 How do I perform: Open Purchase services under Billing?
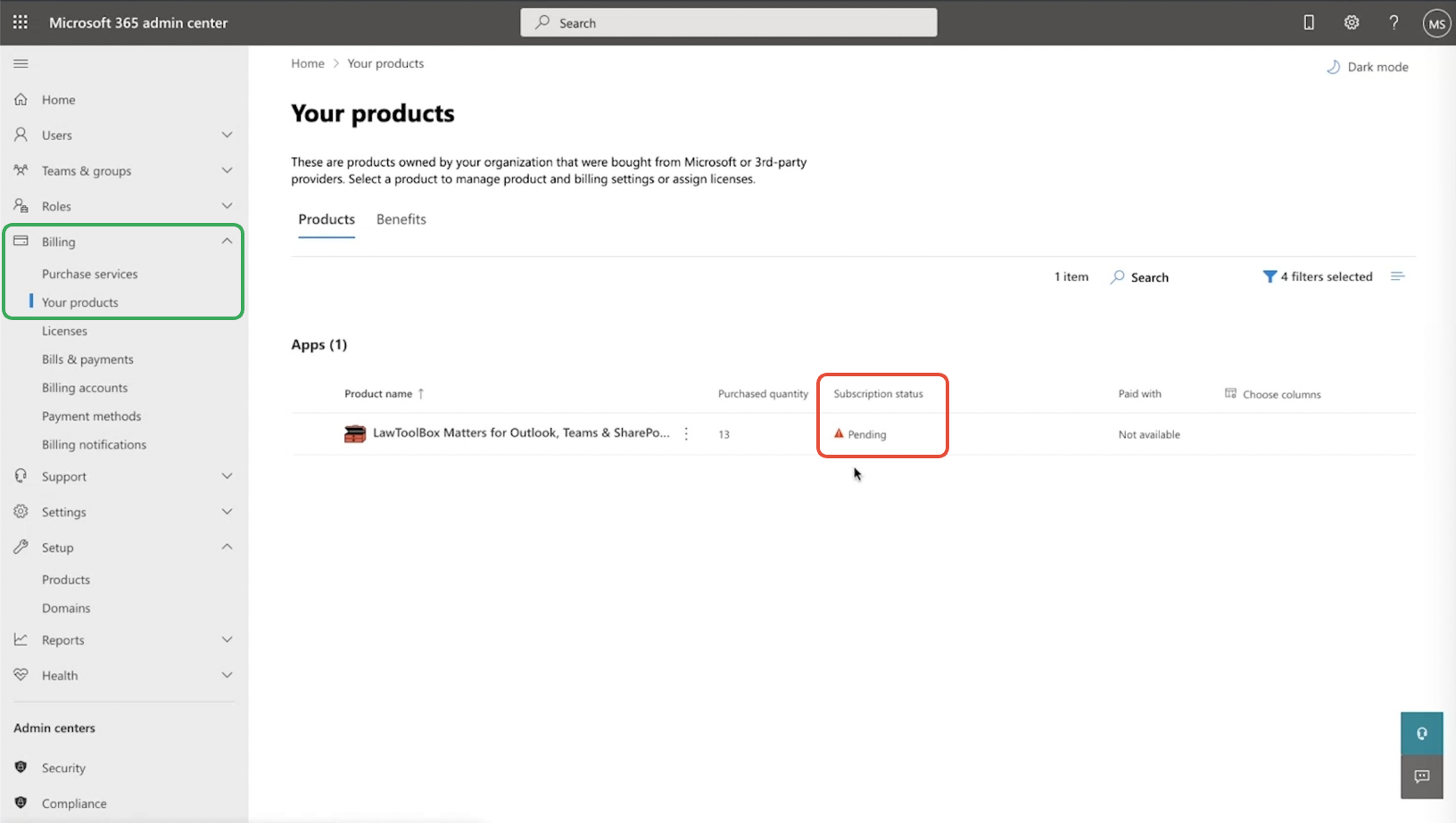click(x=90, y=274)
